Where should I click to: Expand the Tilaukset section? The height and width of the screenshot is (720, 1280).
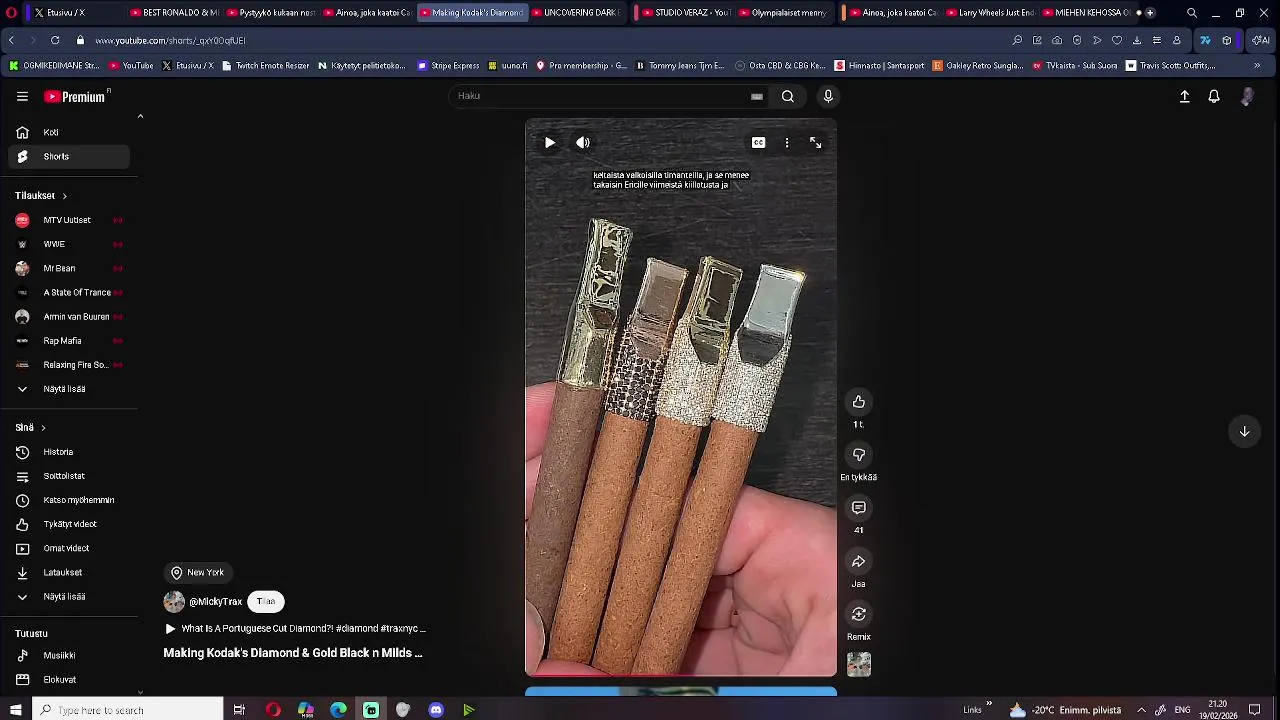pos(41,196)
